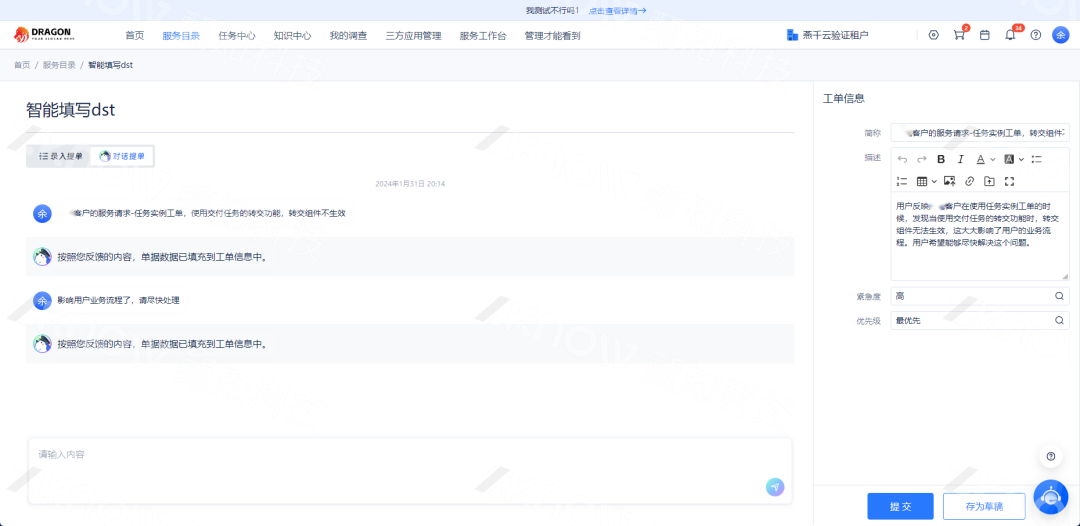Viewport: 1080px width, 526px height.
Task: Open the notification bell with badge 34
Action: tap(1010, 35)
